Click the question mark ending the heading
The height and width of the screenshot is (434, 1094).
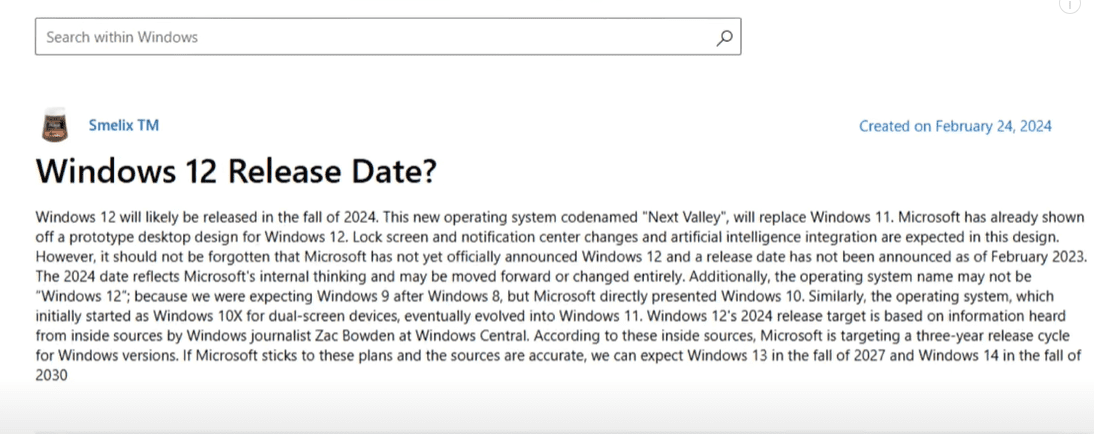[427, 172]
